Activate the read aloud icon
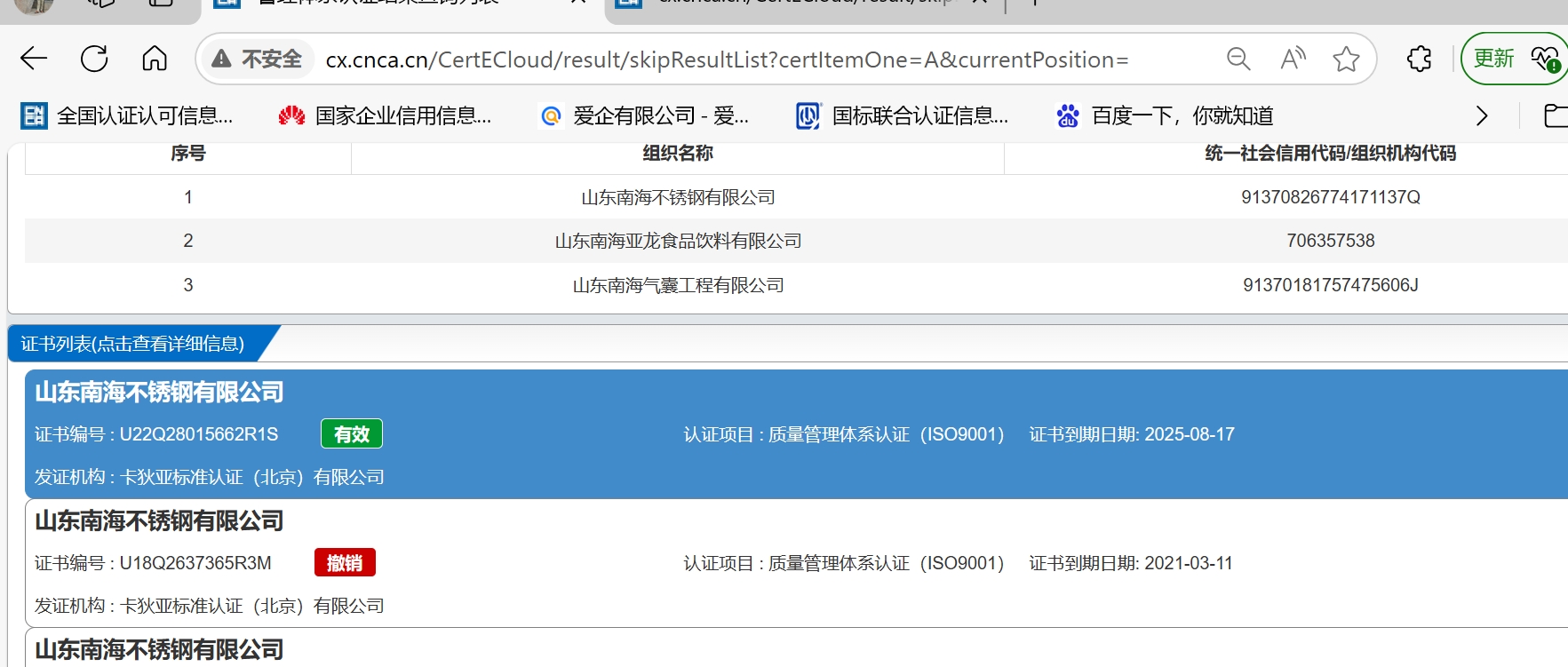Image resolution: width=1568 pixels, height=667 pixels. [1293, 59]
